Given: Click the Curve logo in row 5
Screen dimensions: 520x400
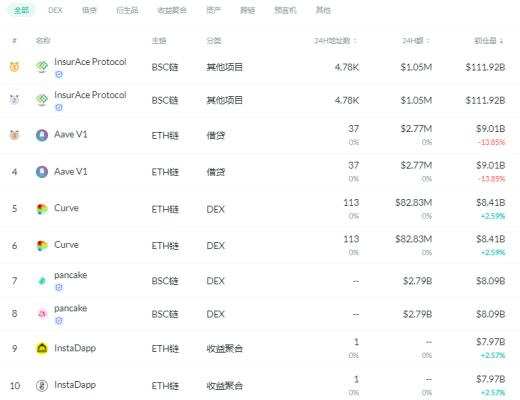Looking at the screenshot, I should (42, 209).
